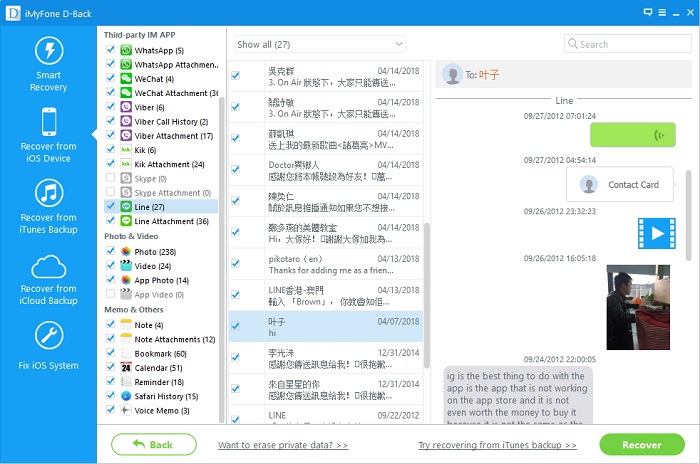Click the WeChat app icon
The image size is (700, 464).
coord(126,79)
